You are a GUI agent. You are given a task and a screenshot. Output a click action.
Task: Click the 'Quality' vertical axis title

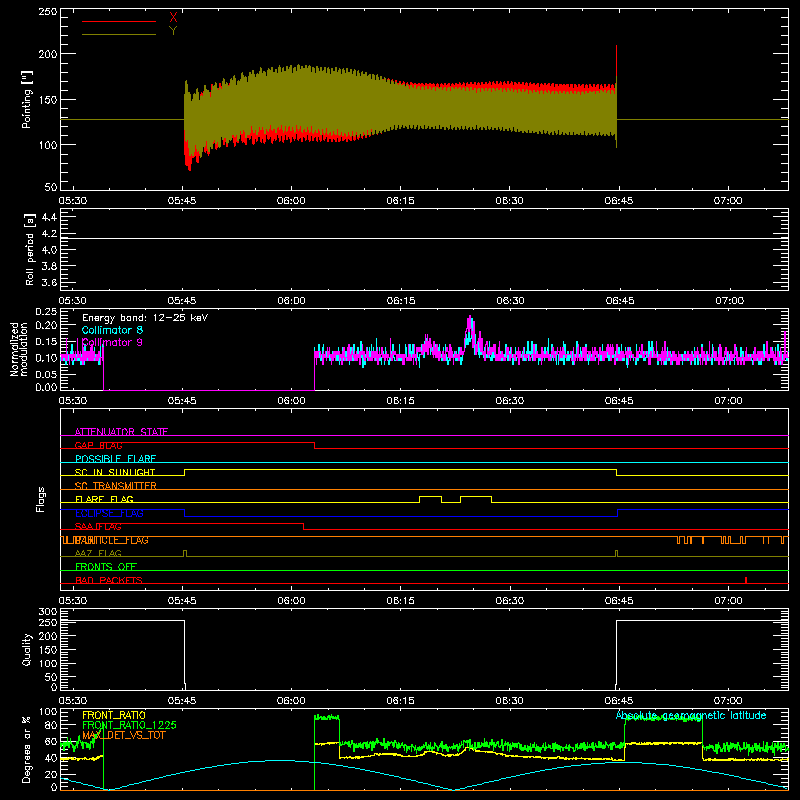click(27, 649)
